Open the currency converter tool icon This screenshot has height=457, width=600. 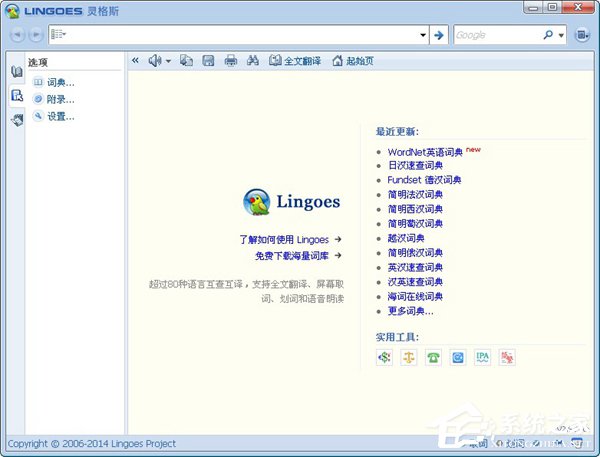383,356
